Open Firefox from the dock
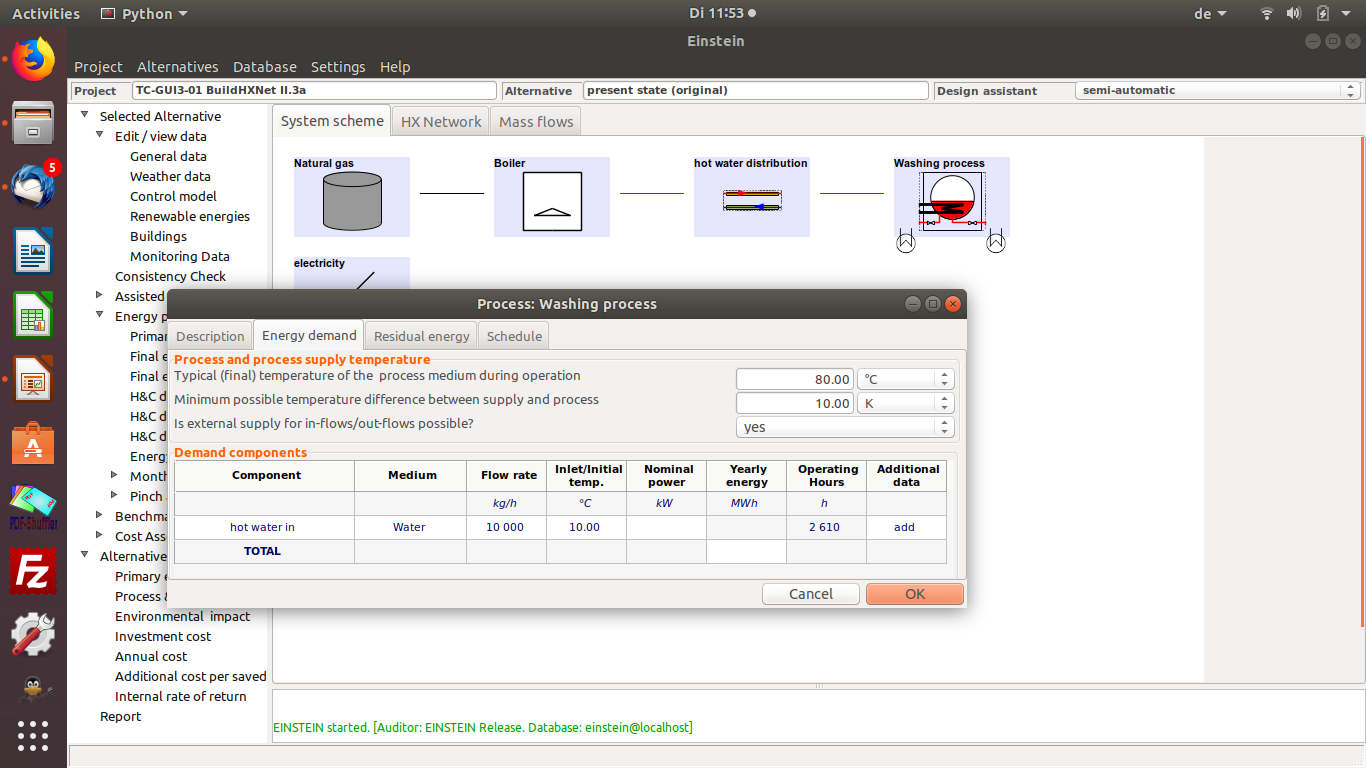 33,61
